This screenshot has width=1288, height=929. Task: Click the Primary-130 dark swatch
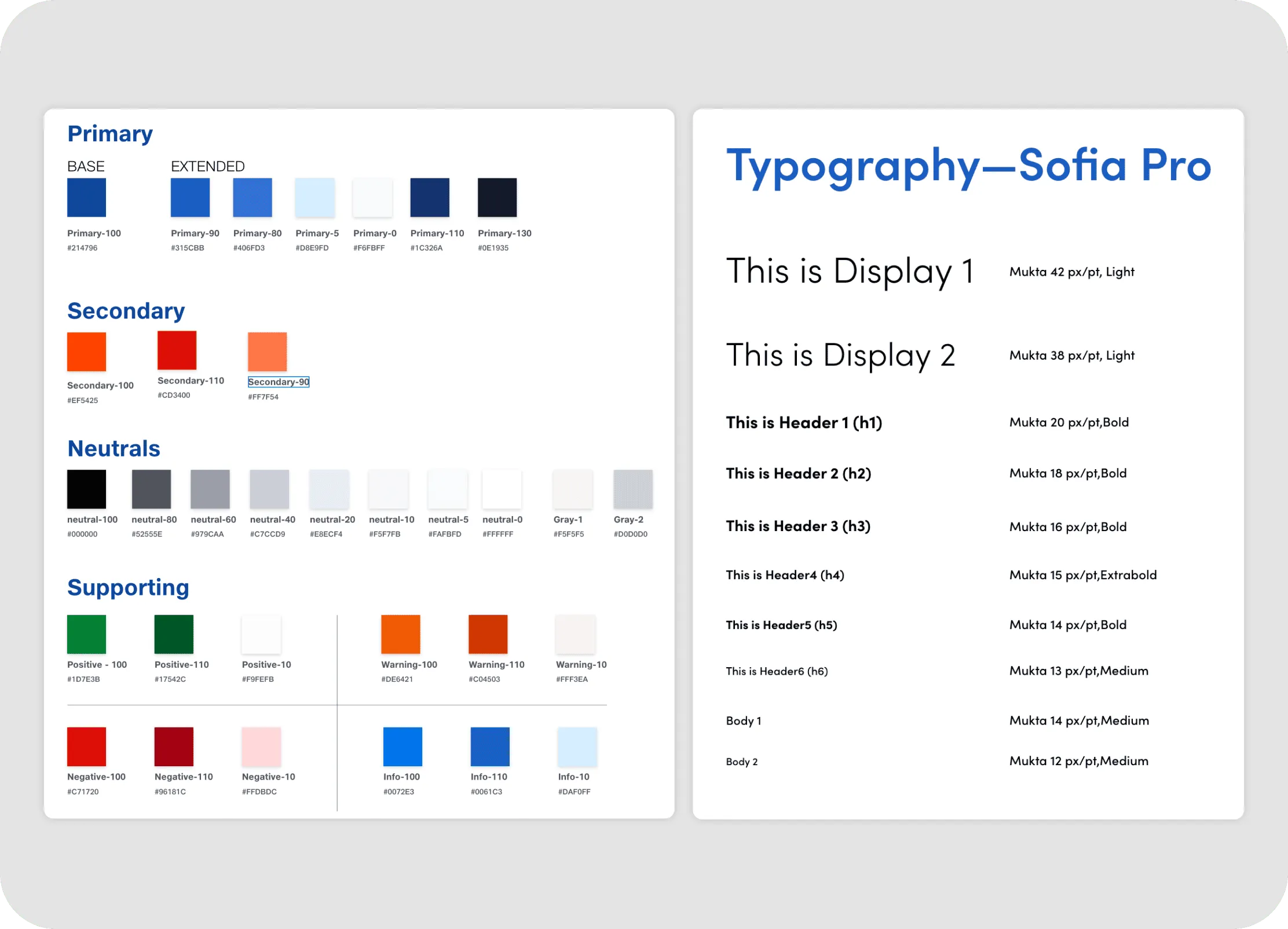point(496,197)
